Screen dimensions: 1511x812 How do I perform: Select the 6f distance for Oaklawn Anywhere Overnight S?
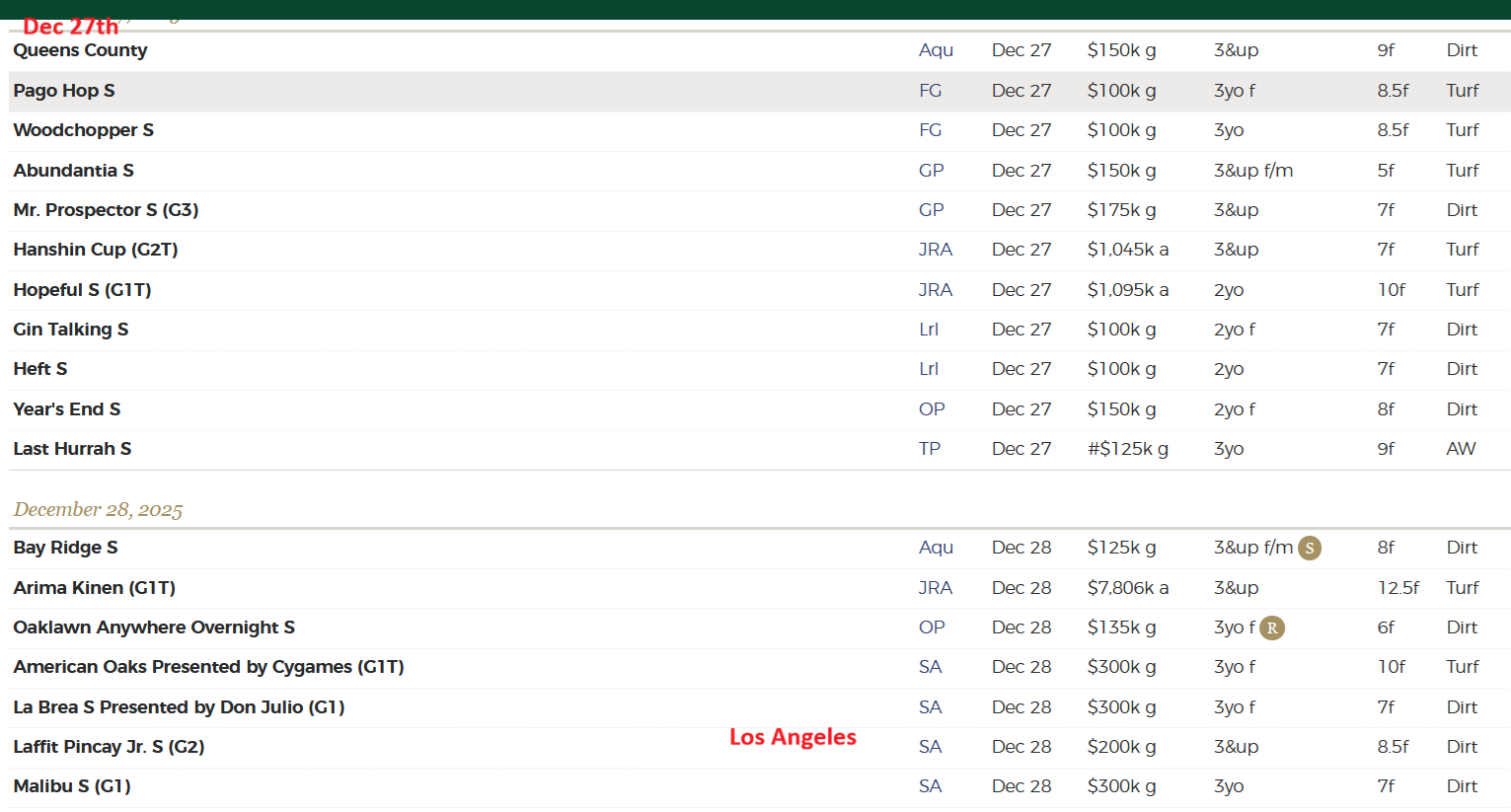click(x=1386, y=627)
